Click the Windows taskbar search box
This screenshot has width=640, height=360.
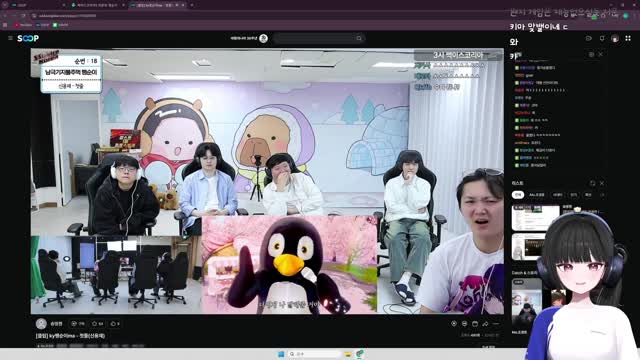click(x=314, y=354)
